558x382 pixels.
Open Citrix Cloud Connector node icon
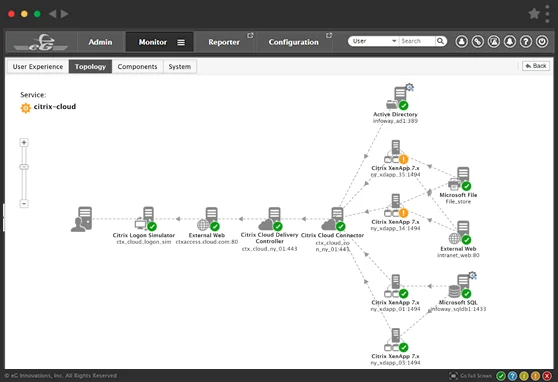tap(333, 219)
